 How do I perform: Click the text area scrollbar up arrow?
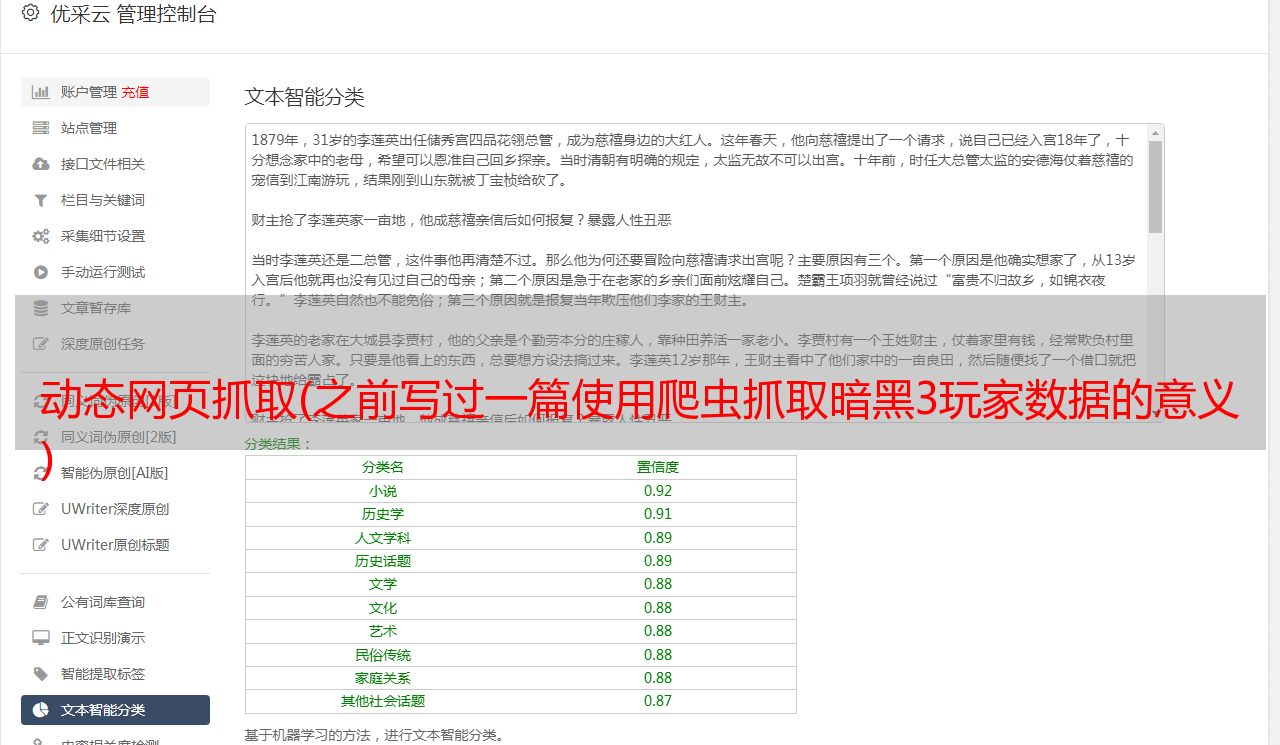[x=1155, y=133]
